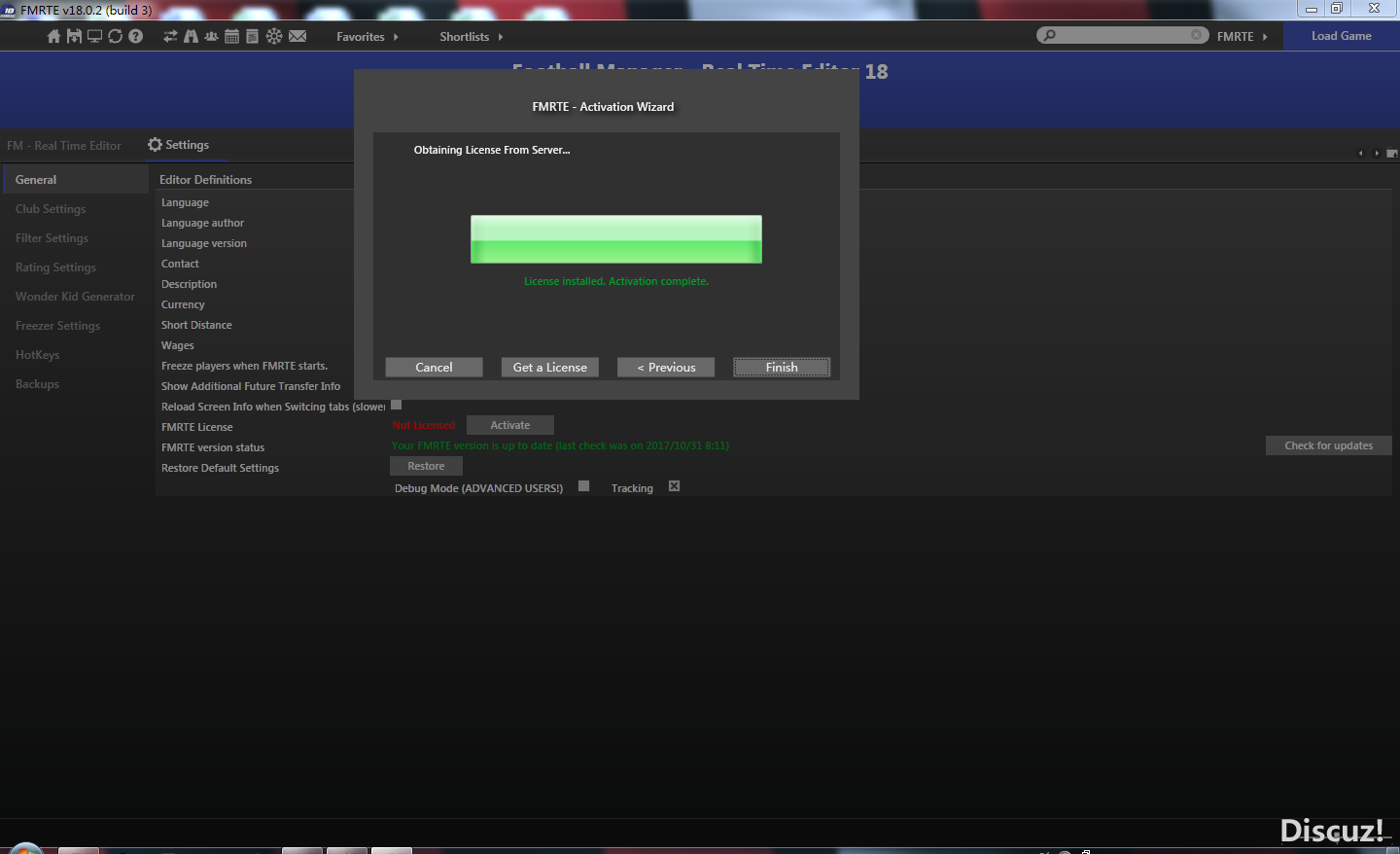Click the Editor Definitions heading
Image resolution: width=1400 pixels, height=854 pixels.
click(205, 179)
